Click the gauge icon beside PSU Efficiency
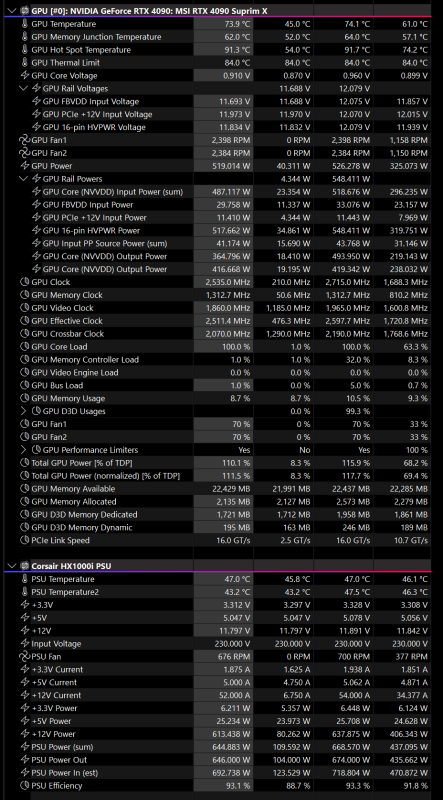 [x=25, y=786]
